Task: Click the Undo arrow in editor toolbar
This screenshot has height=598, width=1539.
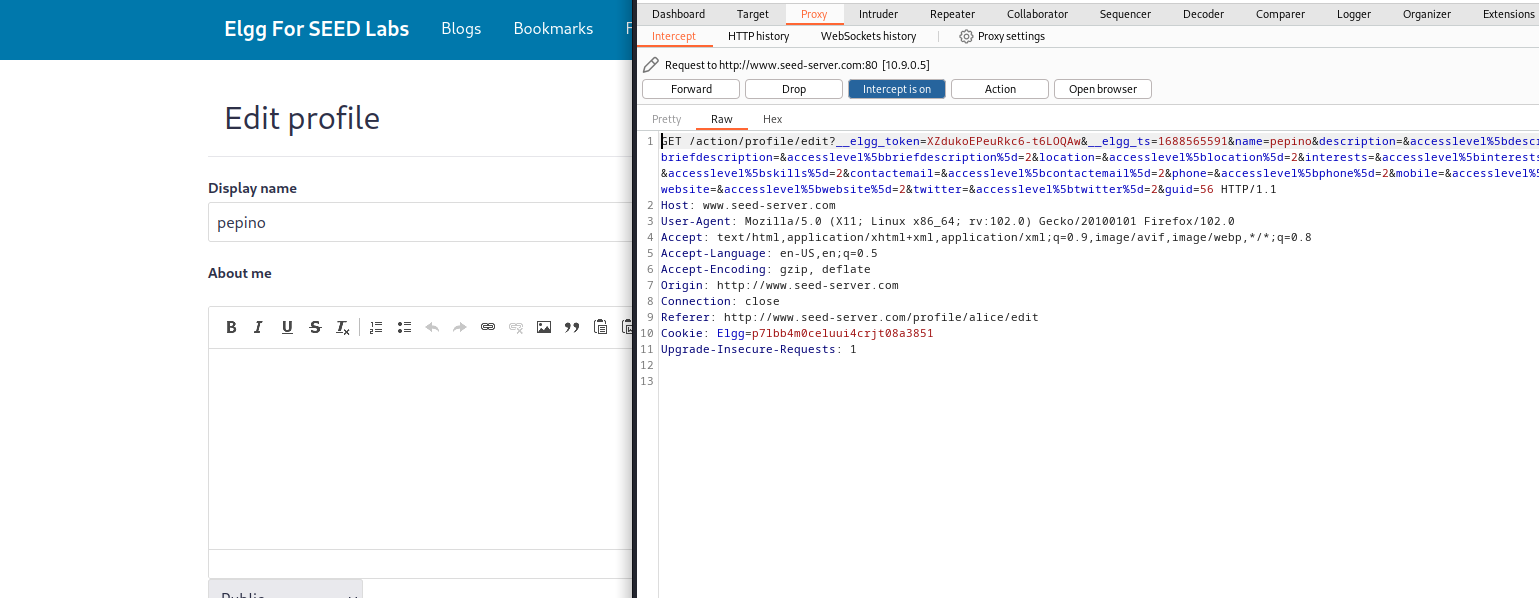Action: (432, 327)
